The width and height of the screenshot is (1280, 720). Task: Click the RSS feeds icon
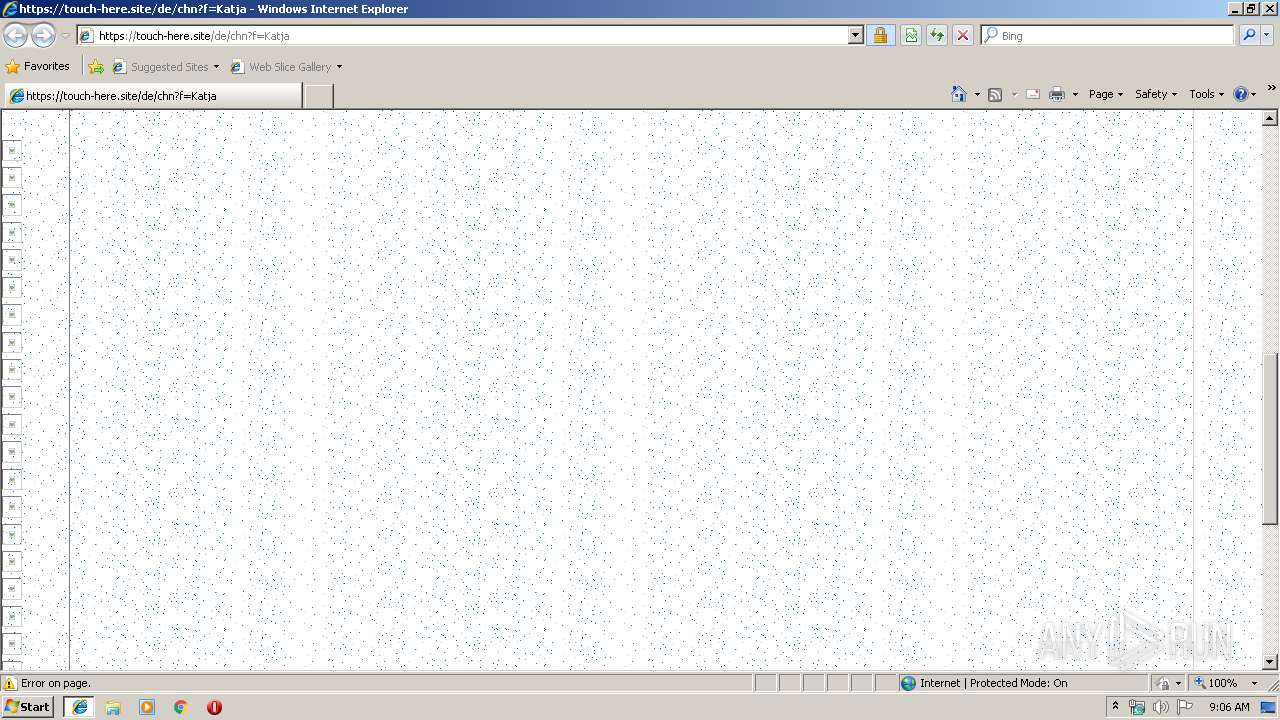995,94
